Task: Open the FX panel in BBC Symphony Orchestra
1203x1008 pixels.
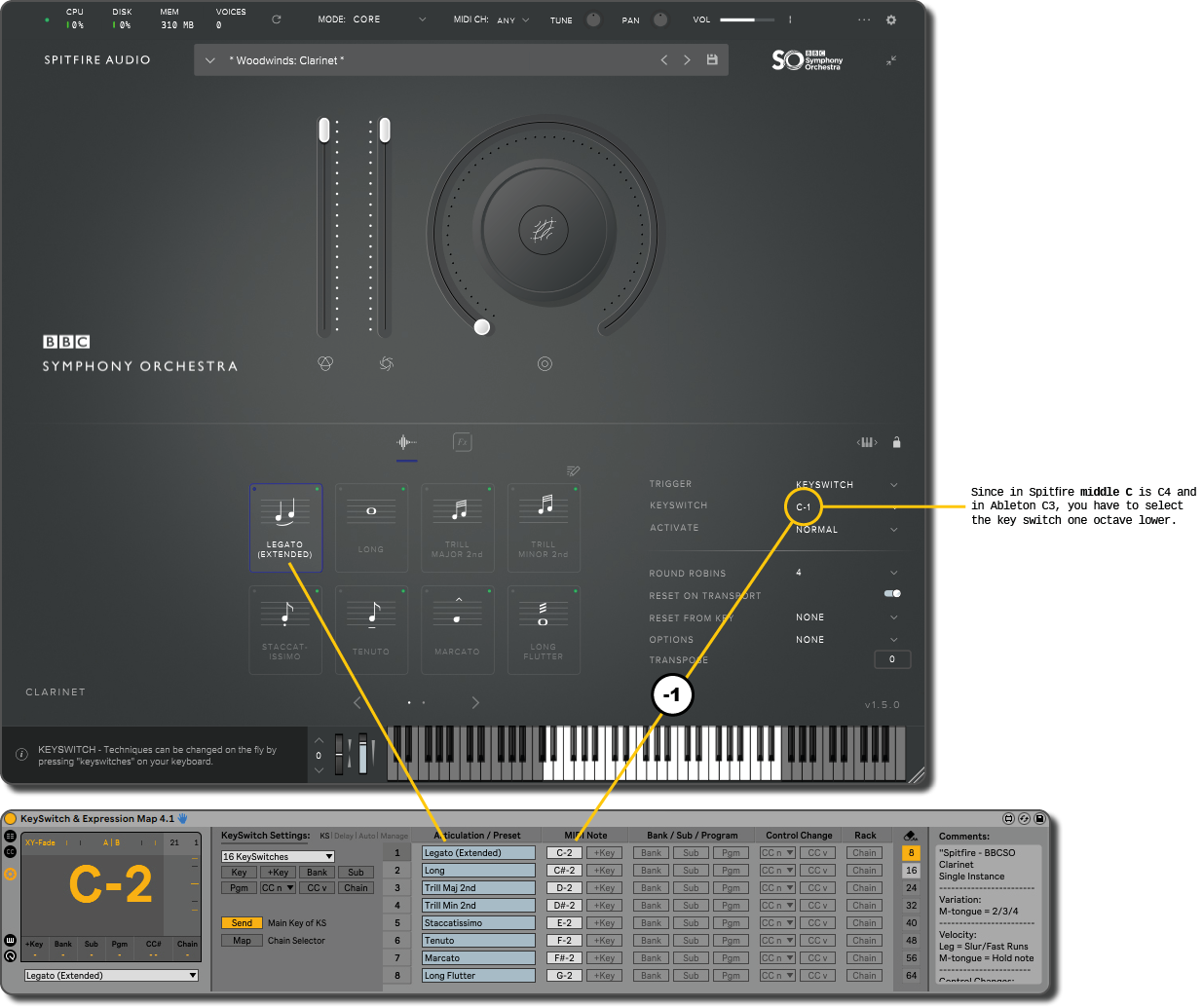Action: point(463,441)
